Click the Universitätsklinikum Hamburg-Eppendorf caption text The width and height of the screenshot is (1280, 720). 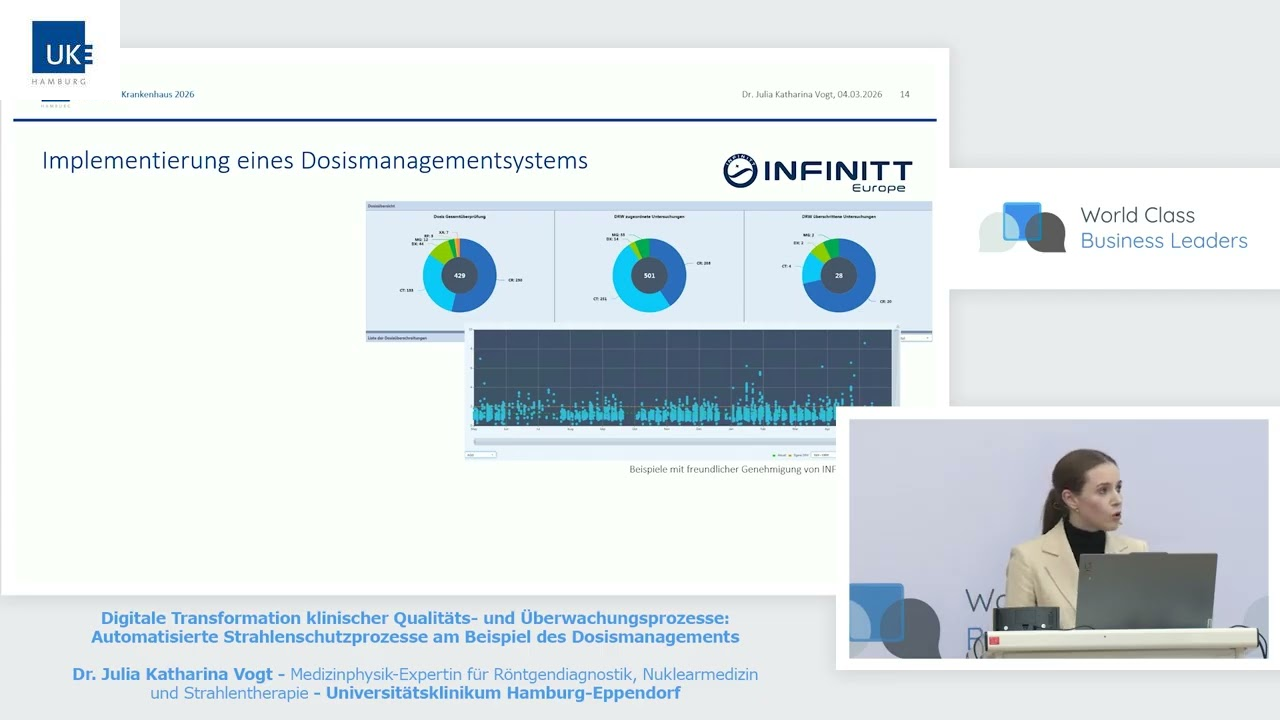(503, 693)
